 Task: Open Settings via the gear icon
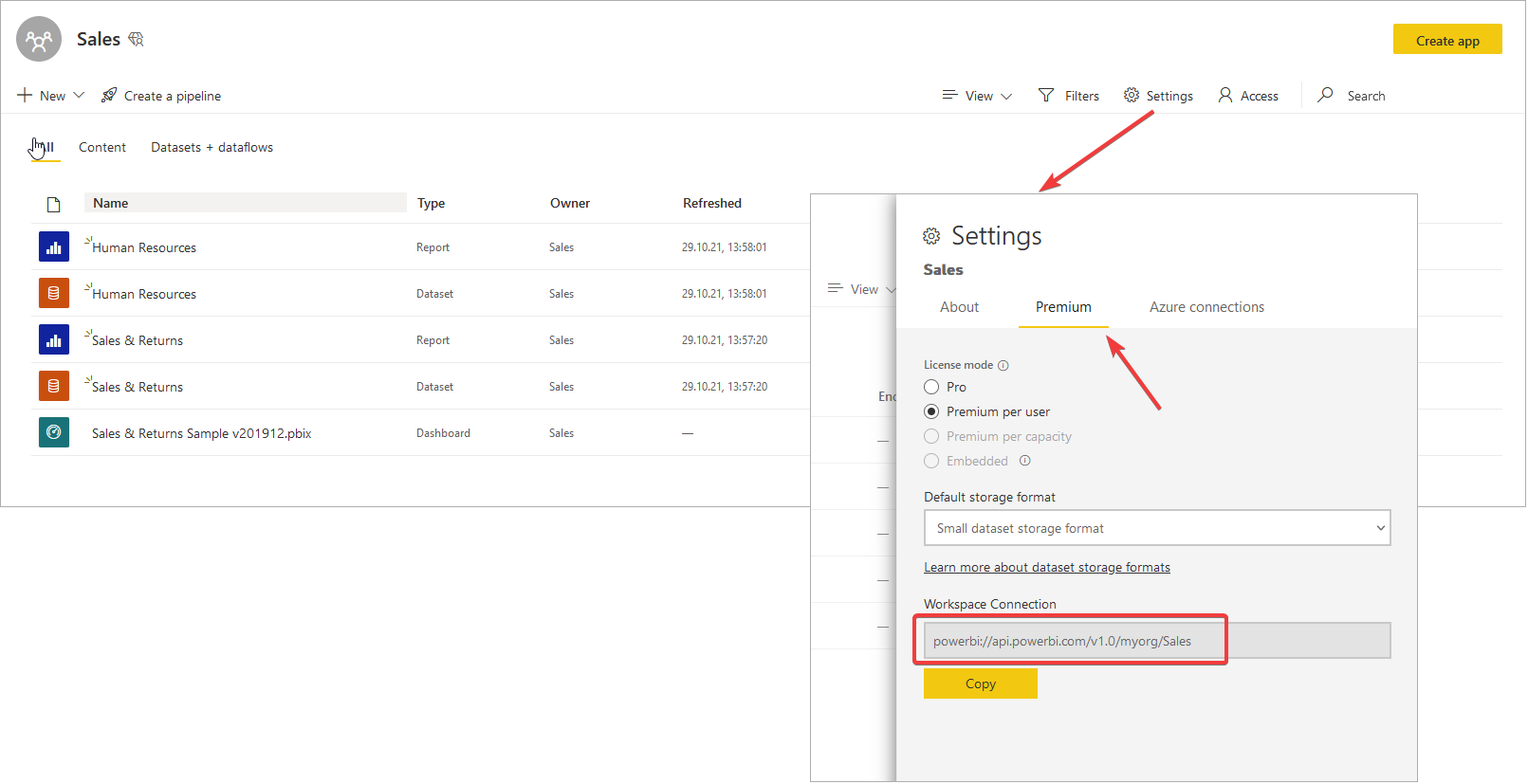point(1132,95)
